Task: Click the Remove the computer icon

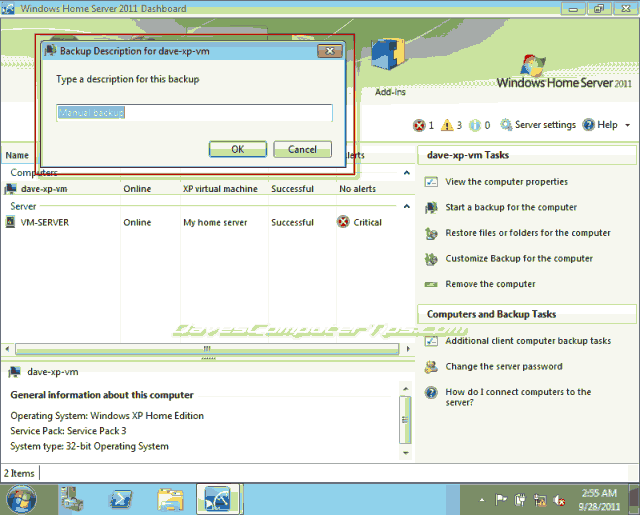Action: 431,284
